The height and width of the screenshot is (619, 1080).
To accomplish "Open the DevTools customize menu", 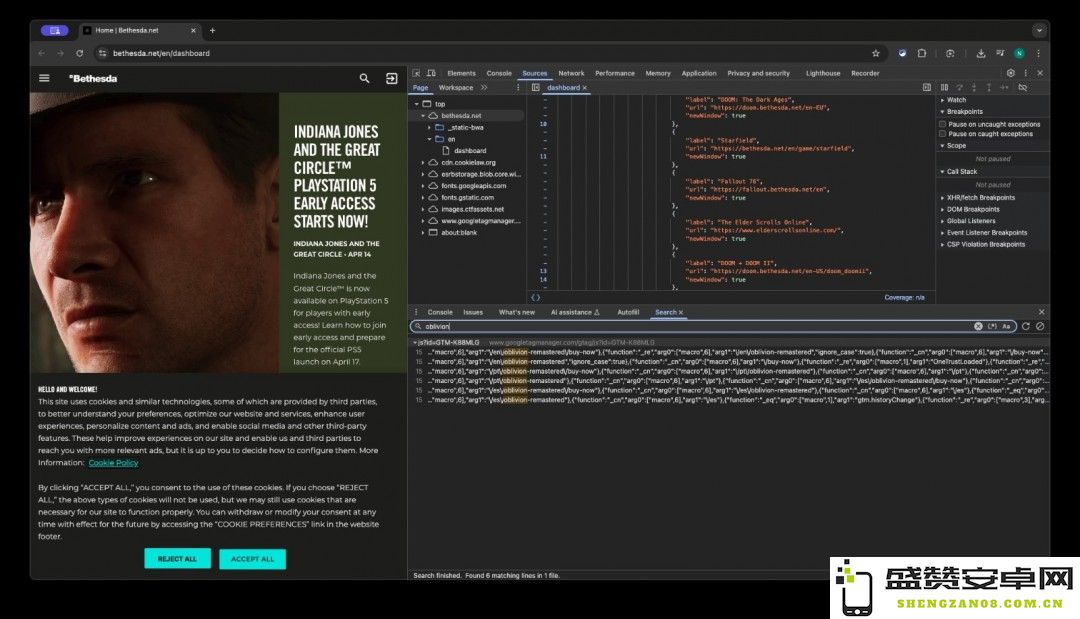I will click(x=1026, y=73).
